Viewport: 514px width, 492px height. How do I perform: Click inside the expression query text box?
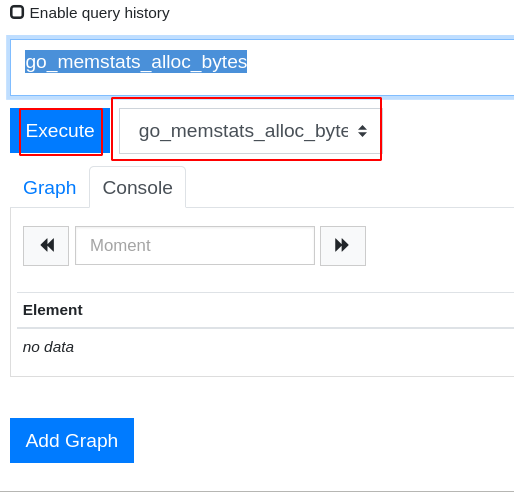[x=262, y=67]
